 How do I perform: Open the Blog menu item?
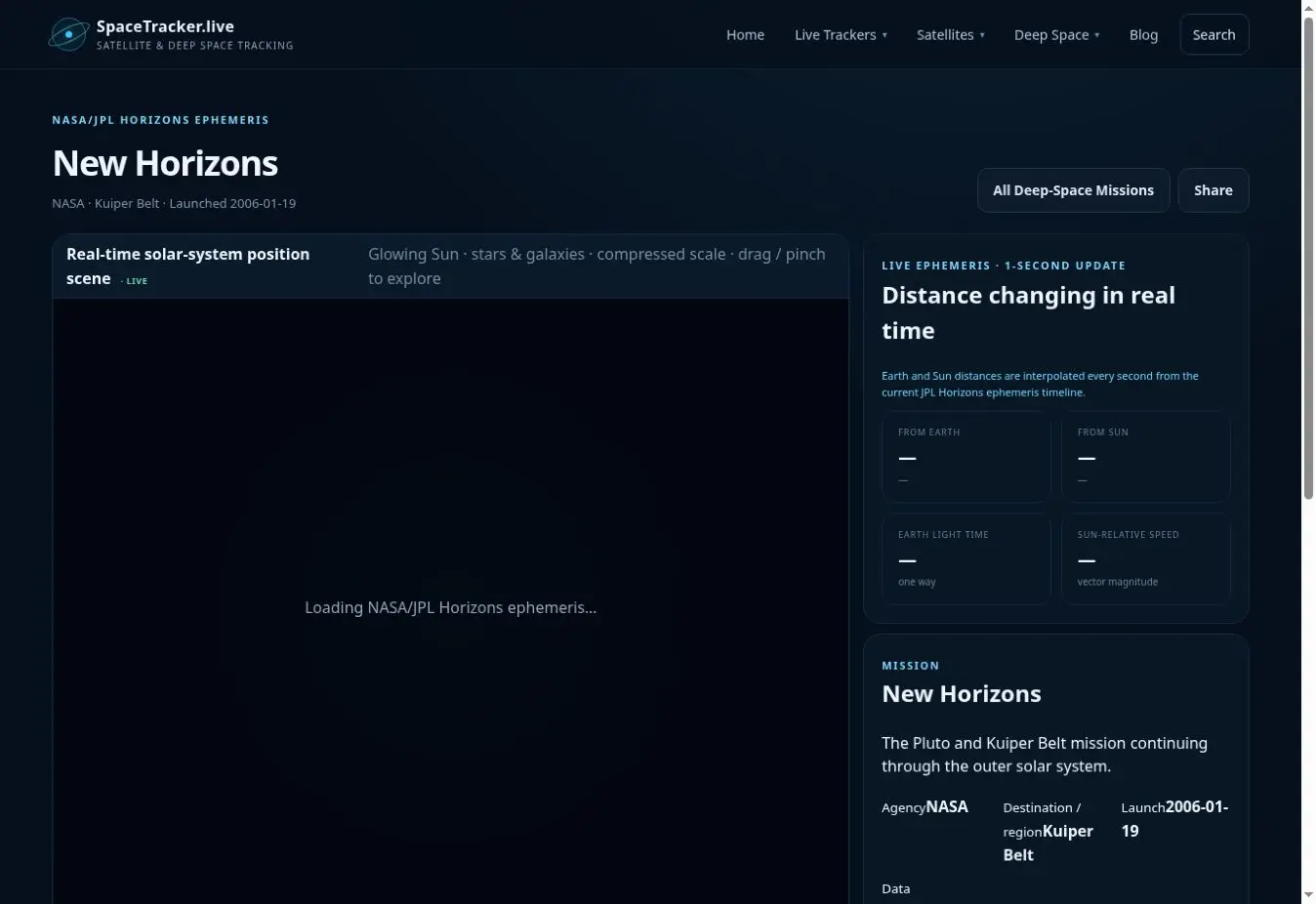pyautogui.click(x=1143, y=35)
